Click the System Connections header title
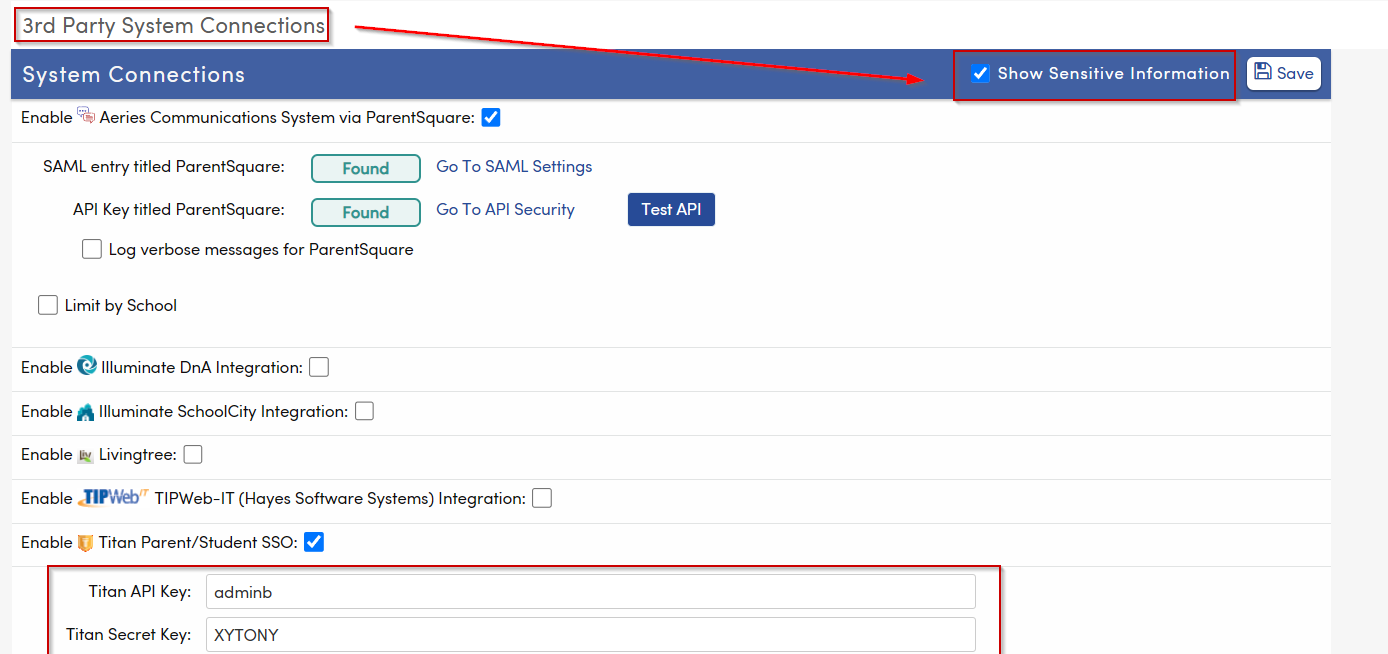This screenshot has width=1388, height=654. click(x=133, y=74)
